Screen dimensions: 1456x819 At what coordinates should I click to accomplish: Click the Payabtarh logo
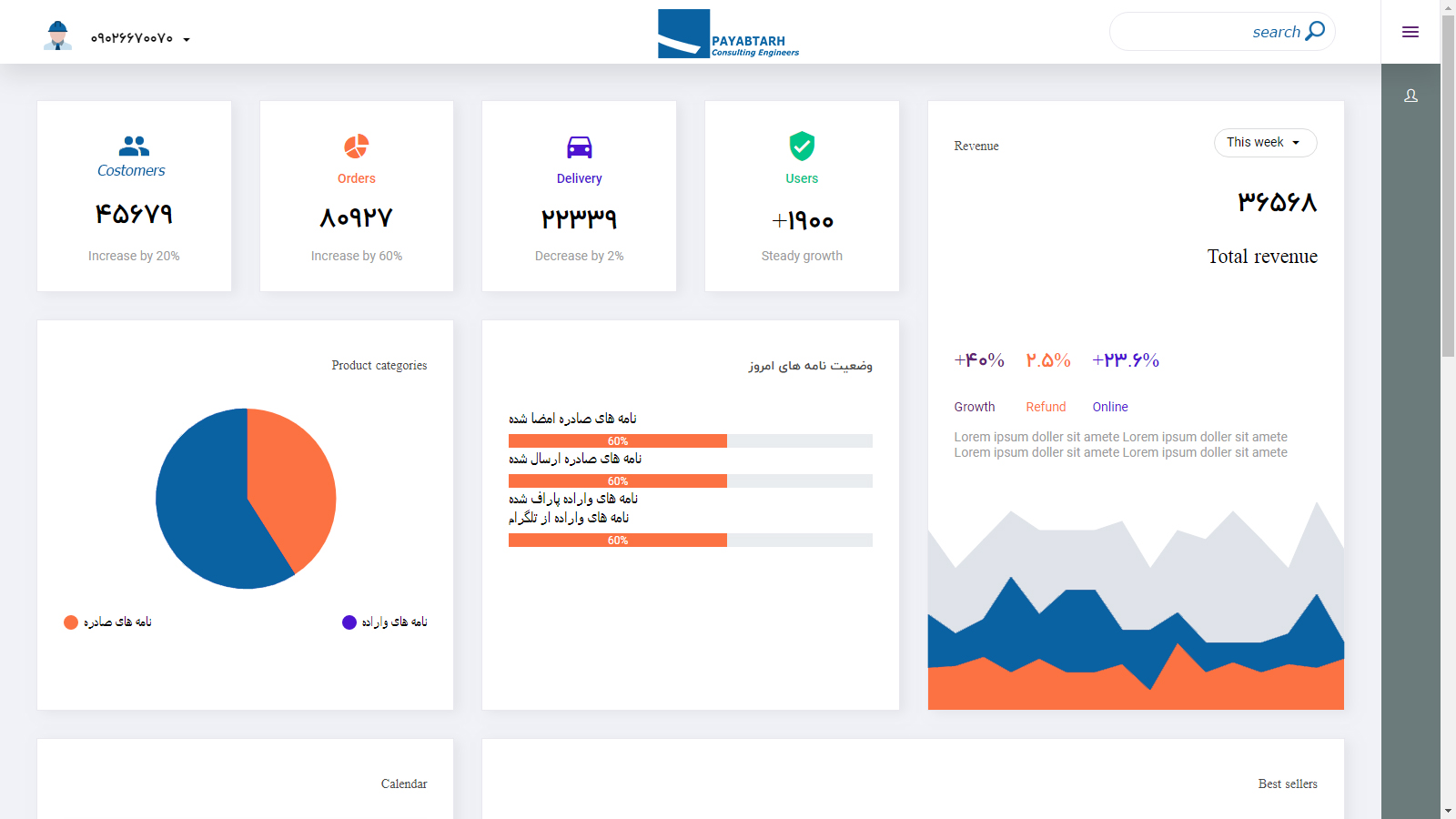[728, 35]
